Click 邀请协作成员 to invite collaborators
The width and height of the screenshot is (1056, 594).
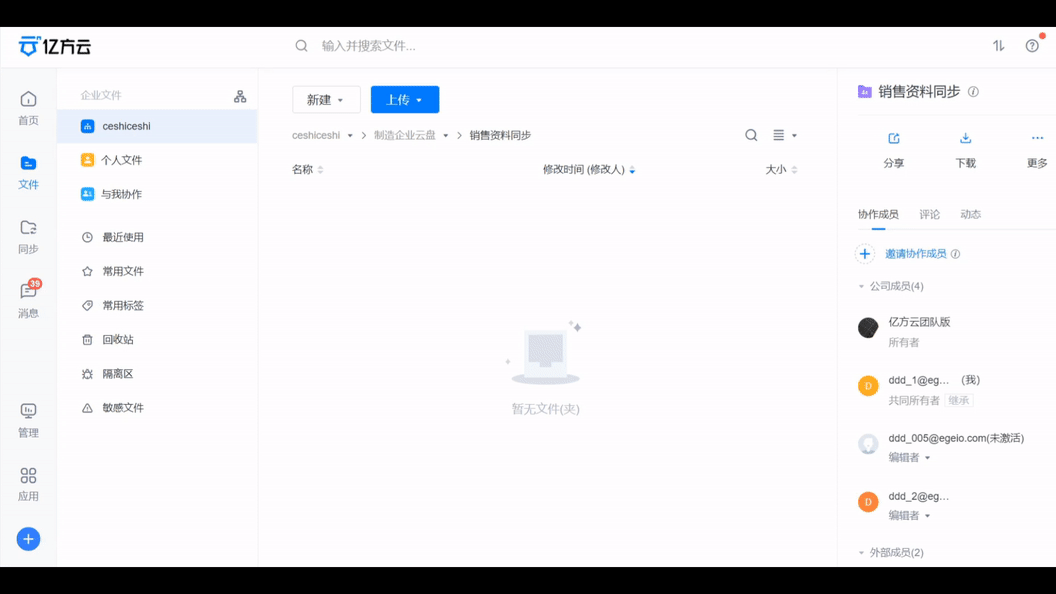(x=915, y=254)
